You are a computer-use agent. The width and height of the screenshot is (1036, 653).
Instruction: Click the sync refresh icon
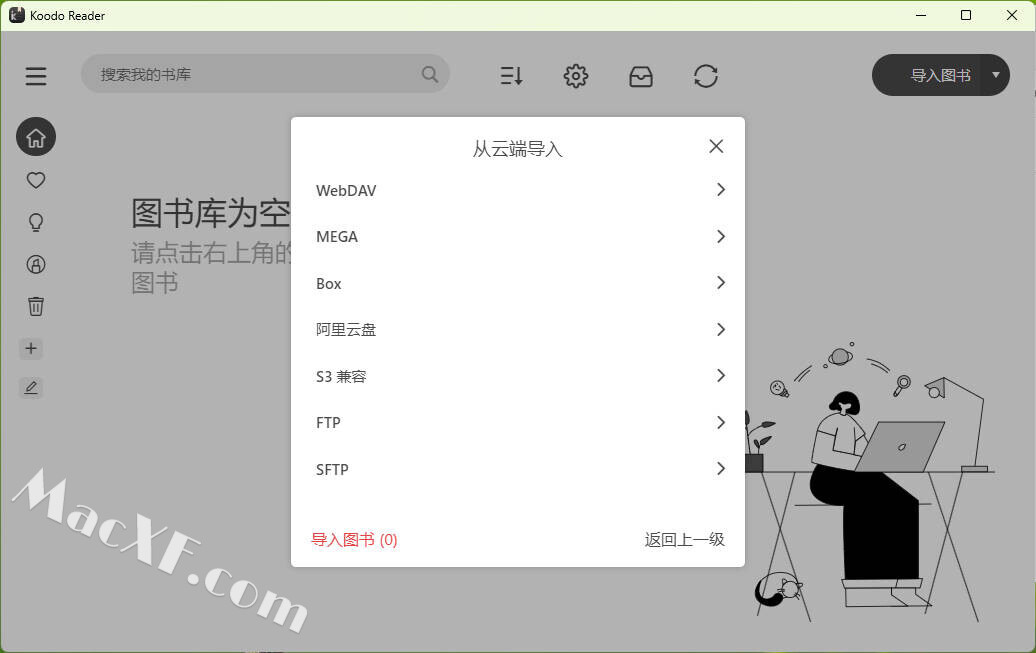(706, 76)
